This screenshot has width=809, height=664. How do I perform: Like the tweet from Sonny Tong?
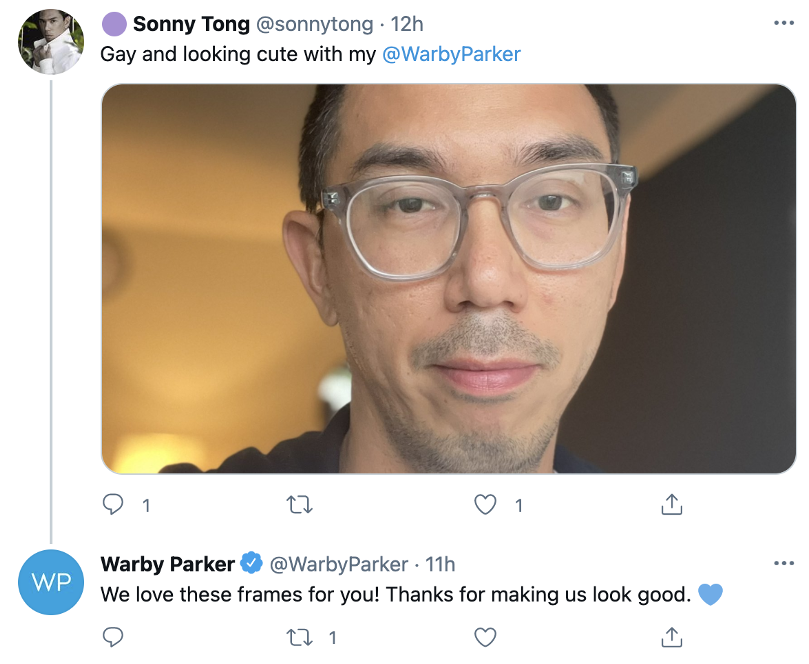[x=486, y=505]
